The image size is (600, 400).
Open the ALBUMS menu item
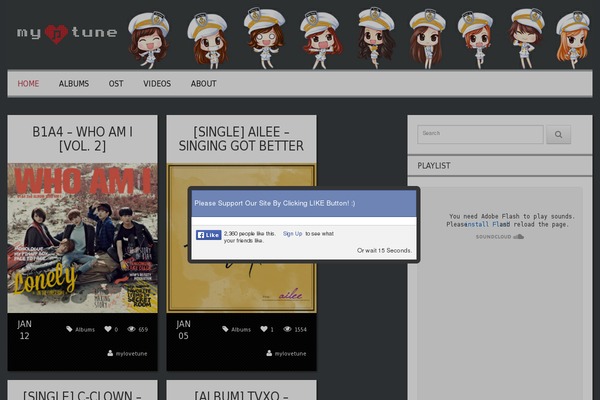(73, 83)
